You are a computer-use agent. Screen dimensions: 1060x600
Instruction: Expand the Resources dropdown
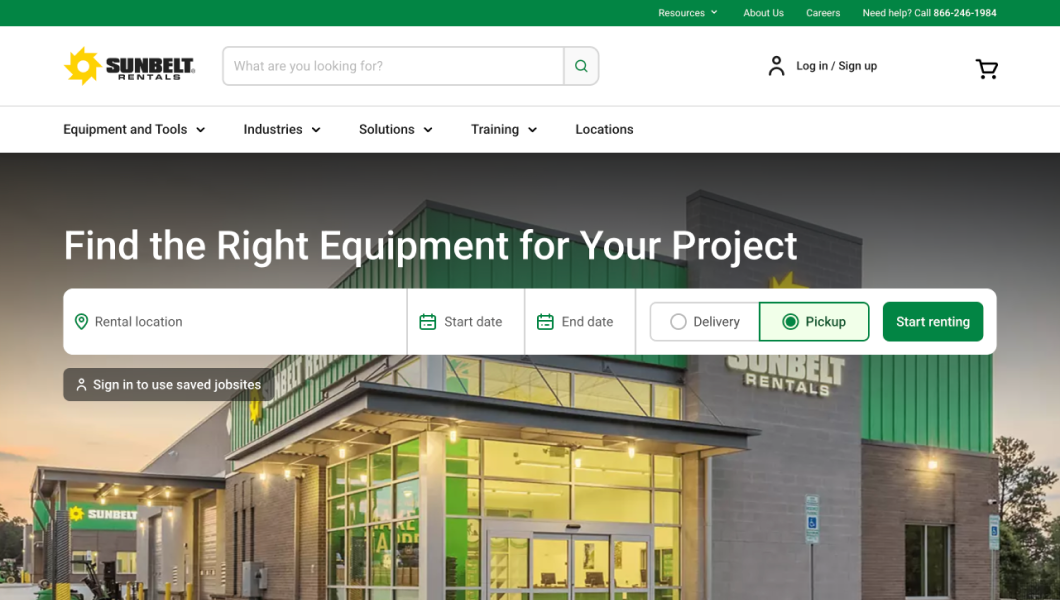click(688, 13)
